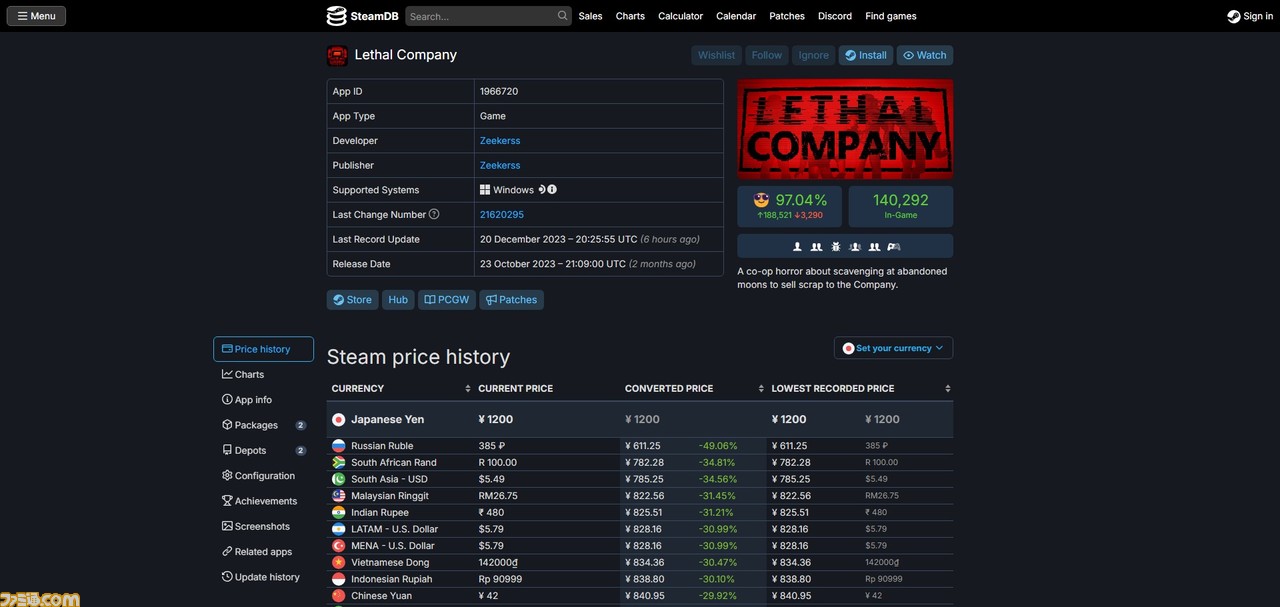
Task: Switch to the App info tab
Action: [x=263, y=400]
